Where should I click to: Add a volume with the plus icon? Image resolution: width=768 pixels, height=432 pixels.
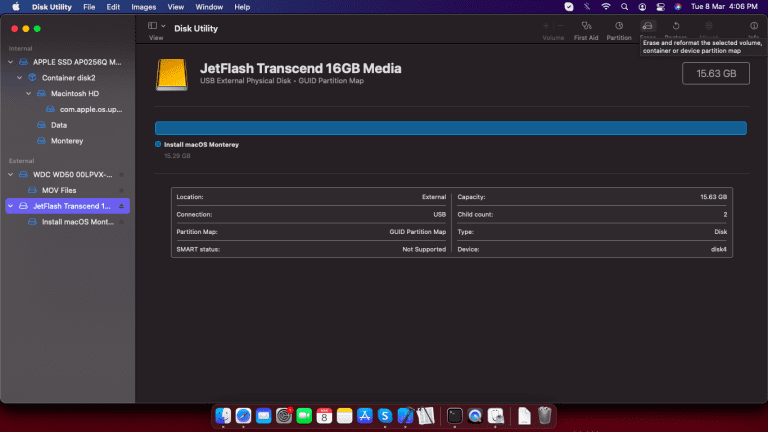point(546,26)
